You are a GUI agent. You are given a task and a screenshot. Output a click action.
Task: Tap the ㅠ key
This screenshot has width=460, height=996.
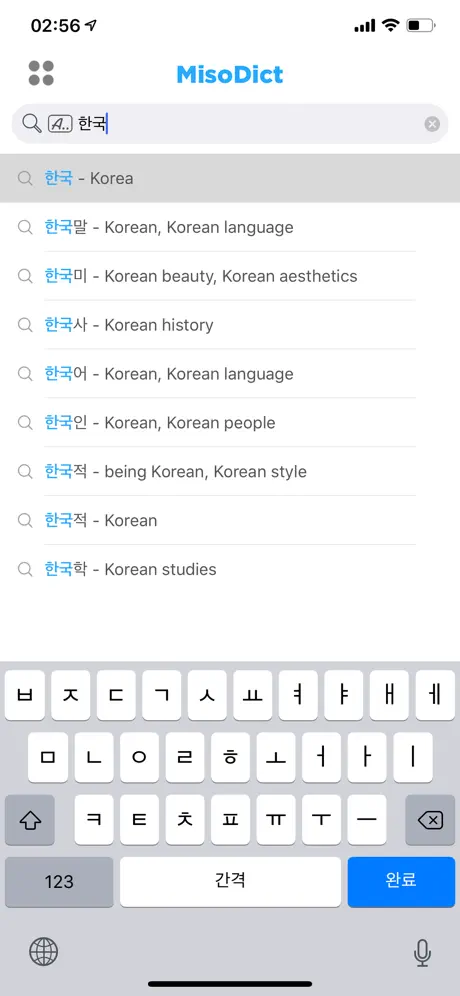tap(276, 819)
